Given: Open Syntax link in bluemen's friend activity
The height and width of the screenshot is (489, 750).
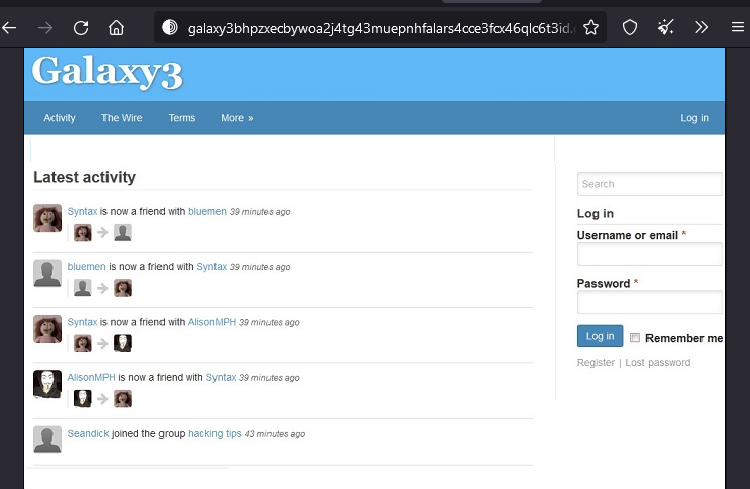Looking at the screenshot, I should pos(211,267).
